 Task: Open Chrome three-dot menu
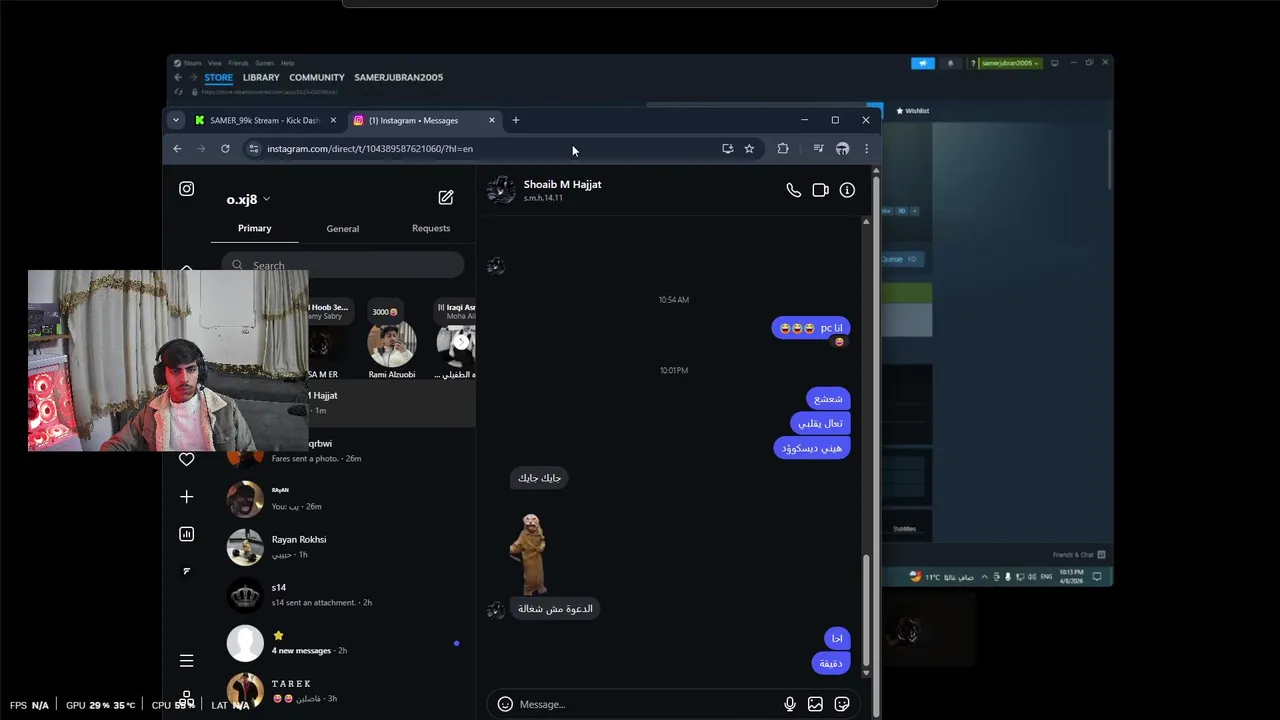866,149
